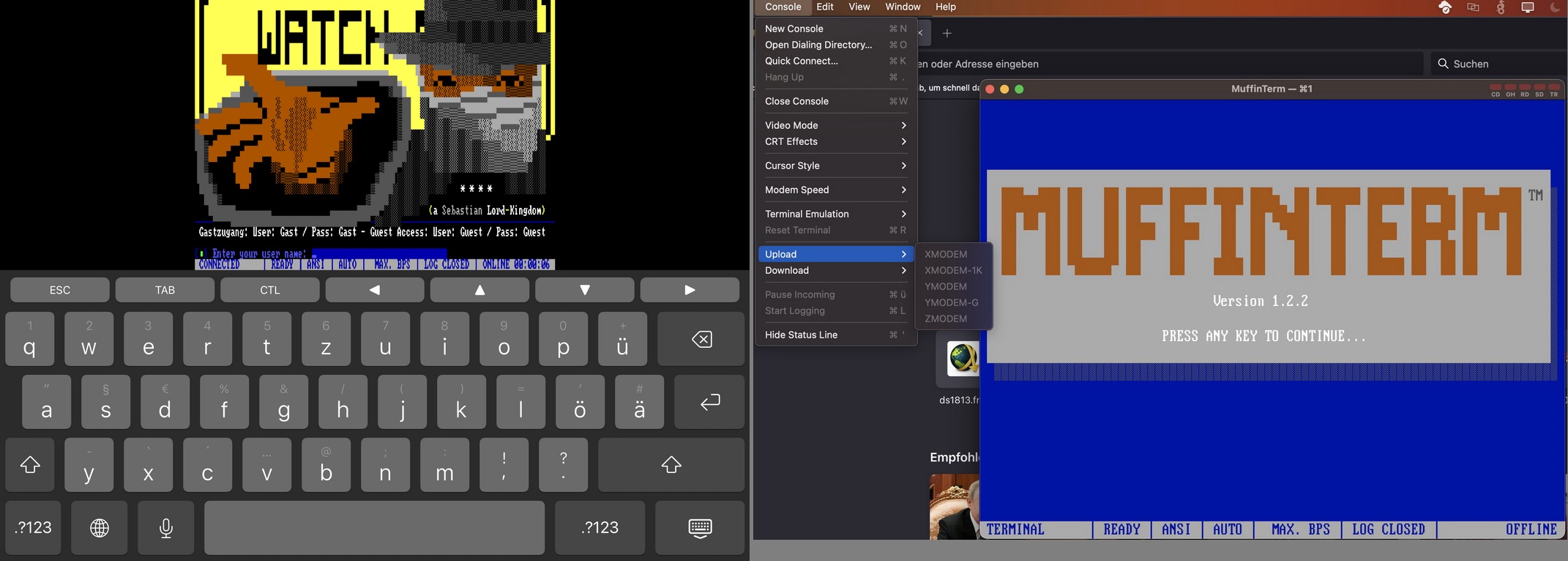Tap the right arrow key above keyboard
1568x561 pixels.
(x=690, y=290)
